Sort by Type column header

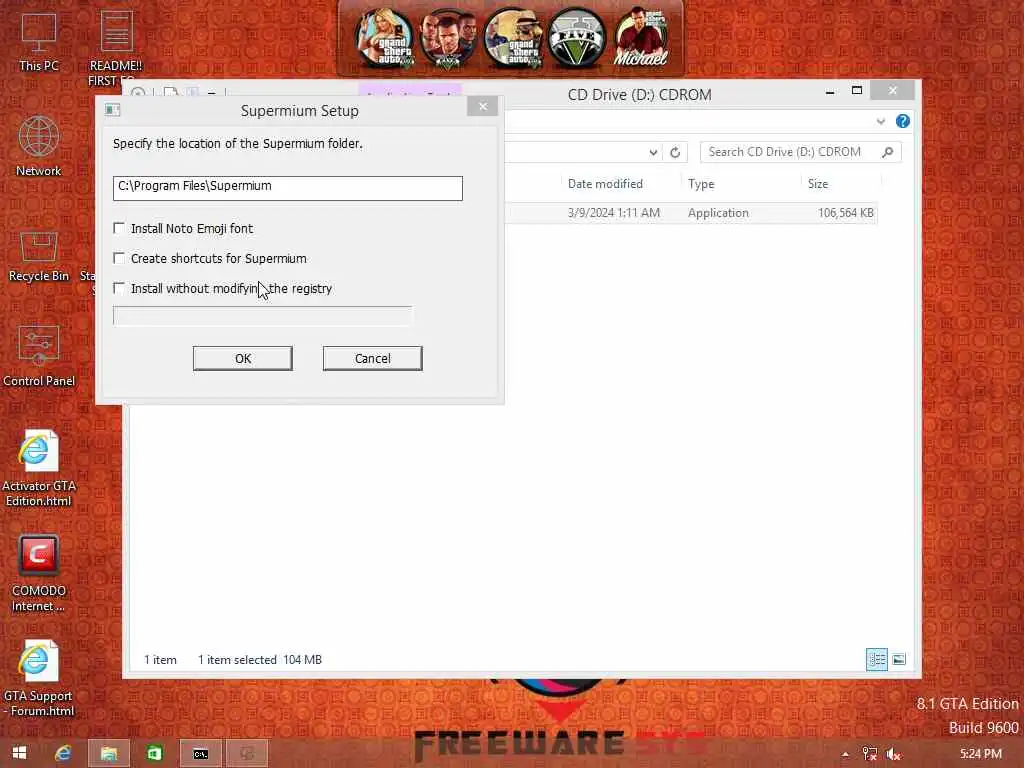(x=701, y=184)
